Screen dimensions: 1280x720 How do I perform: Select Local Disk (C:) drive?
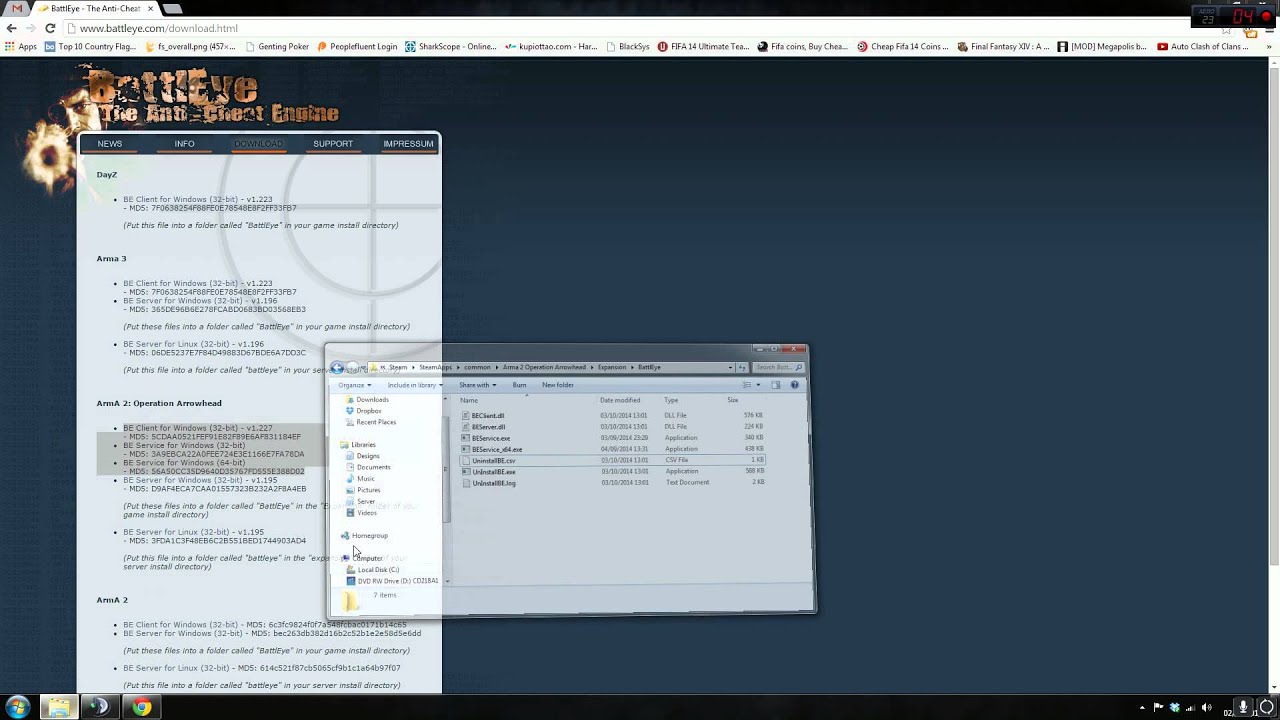tap(372, 570)
